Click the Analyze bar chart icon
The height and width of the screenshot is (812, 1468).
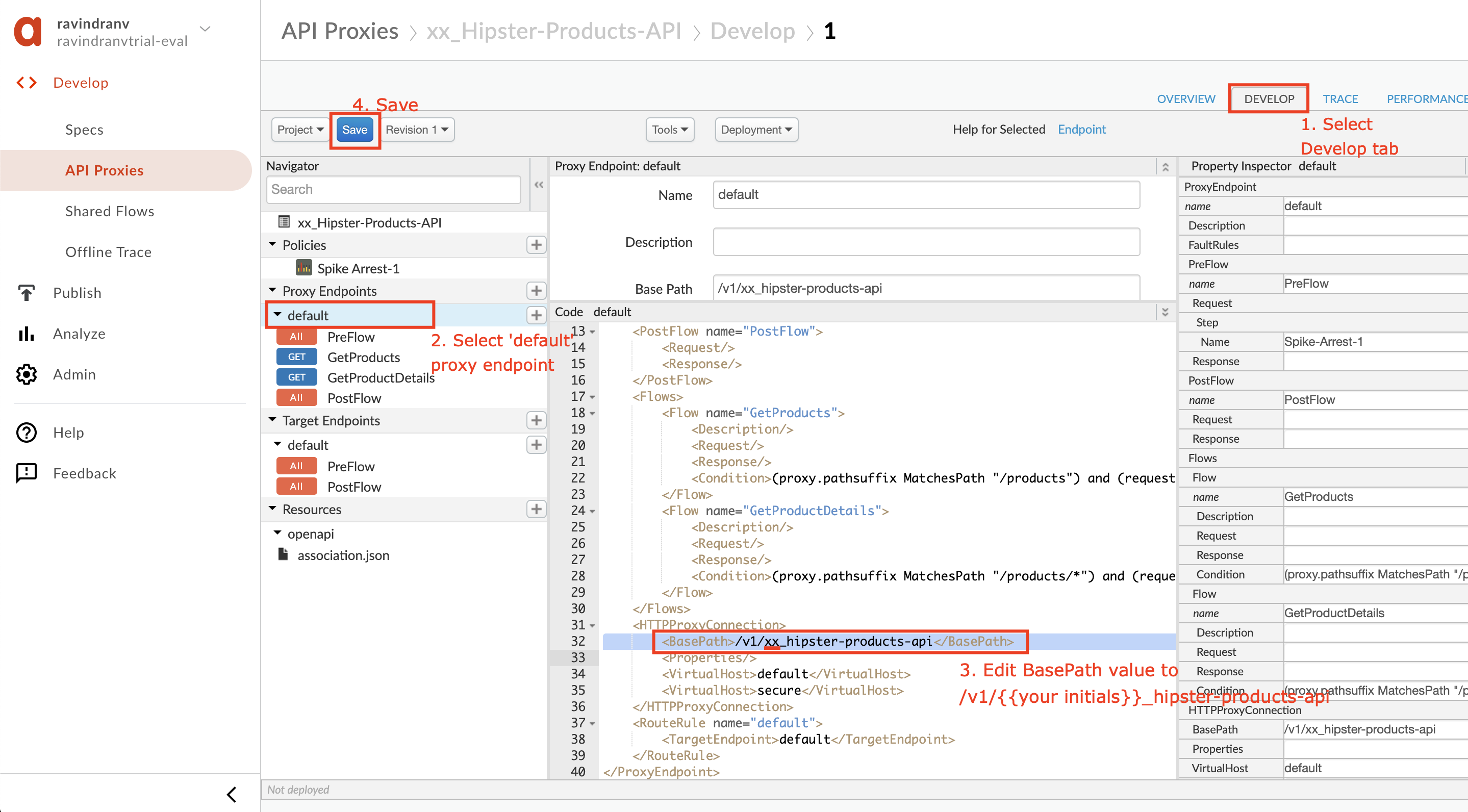pos(26,334)
